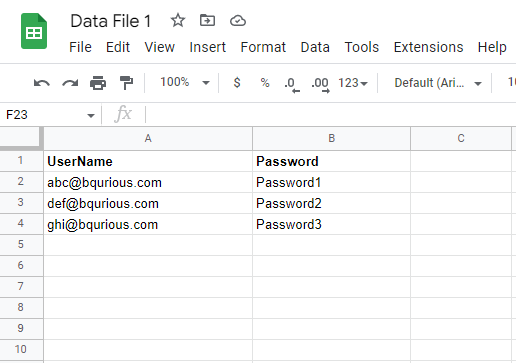The image size is (516, 363).
Task: Open the File menu
Action: coord(80,47)
